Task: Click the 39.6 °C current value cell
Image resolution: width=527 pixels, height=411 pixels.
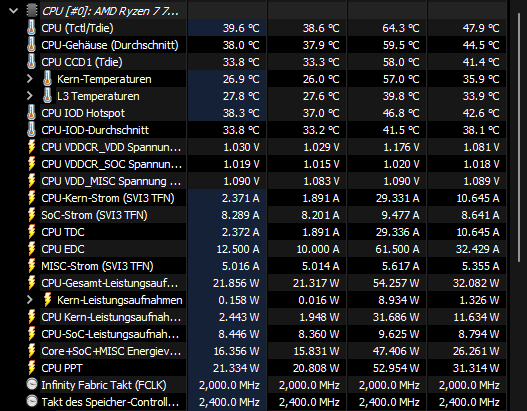Action: pyautogui.click(x=227, y=28)
